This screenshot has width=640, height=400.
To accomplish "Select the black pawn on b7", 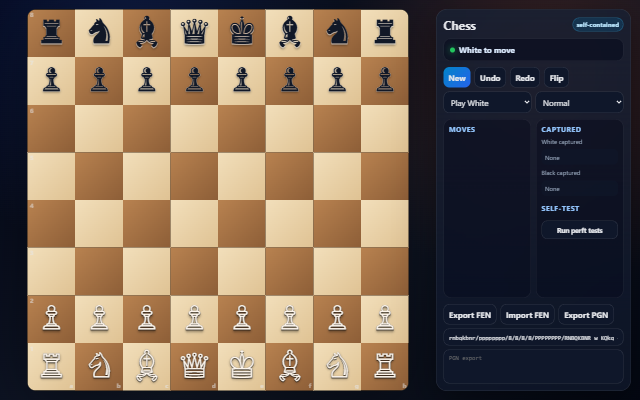I will click(x=99, y=81).
